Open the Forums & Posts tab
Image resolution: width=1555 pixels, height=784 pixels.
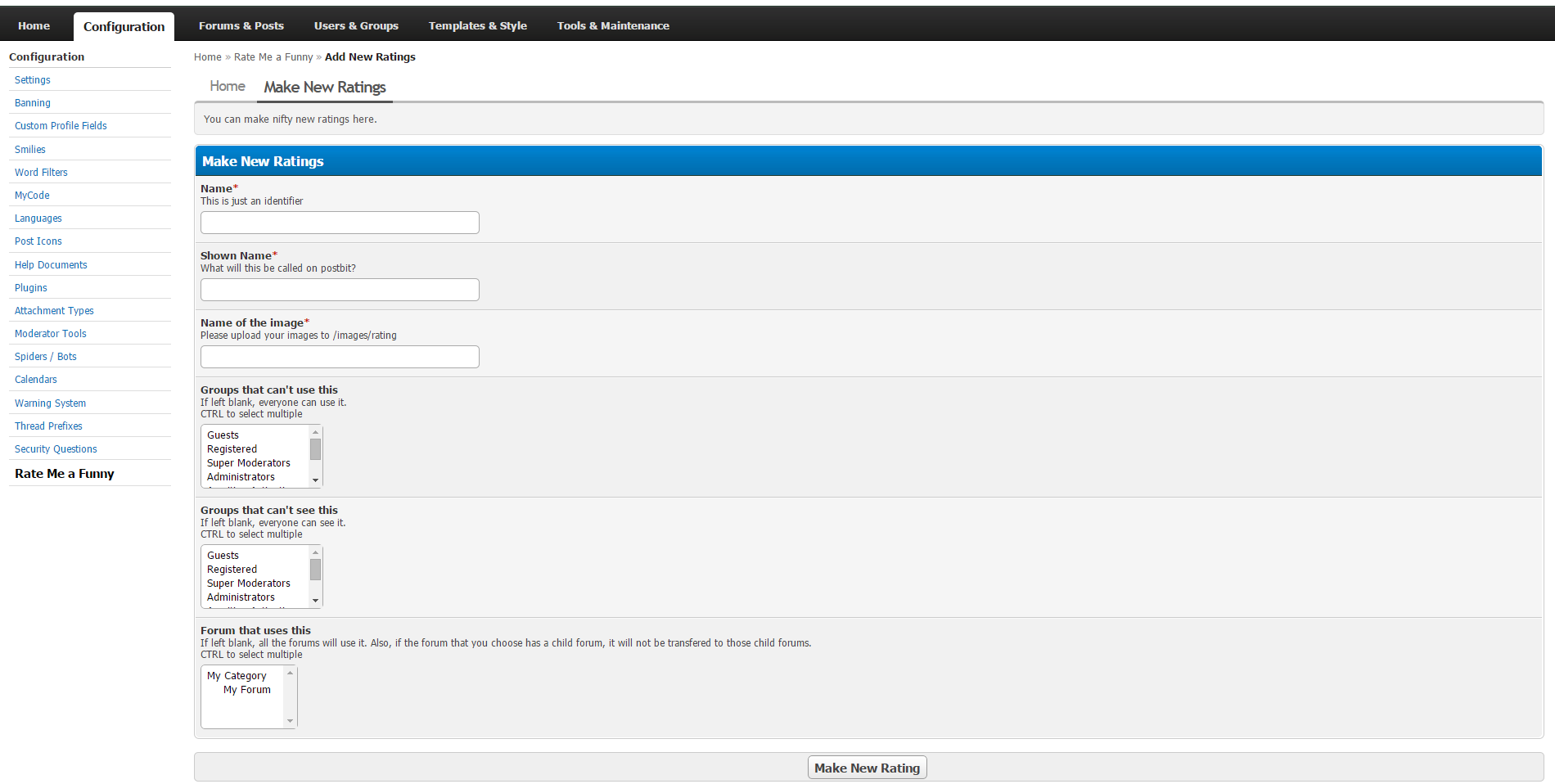click(x=241, y=25)
